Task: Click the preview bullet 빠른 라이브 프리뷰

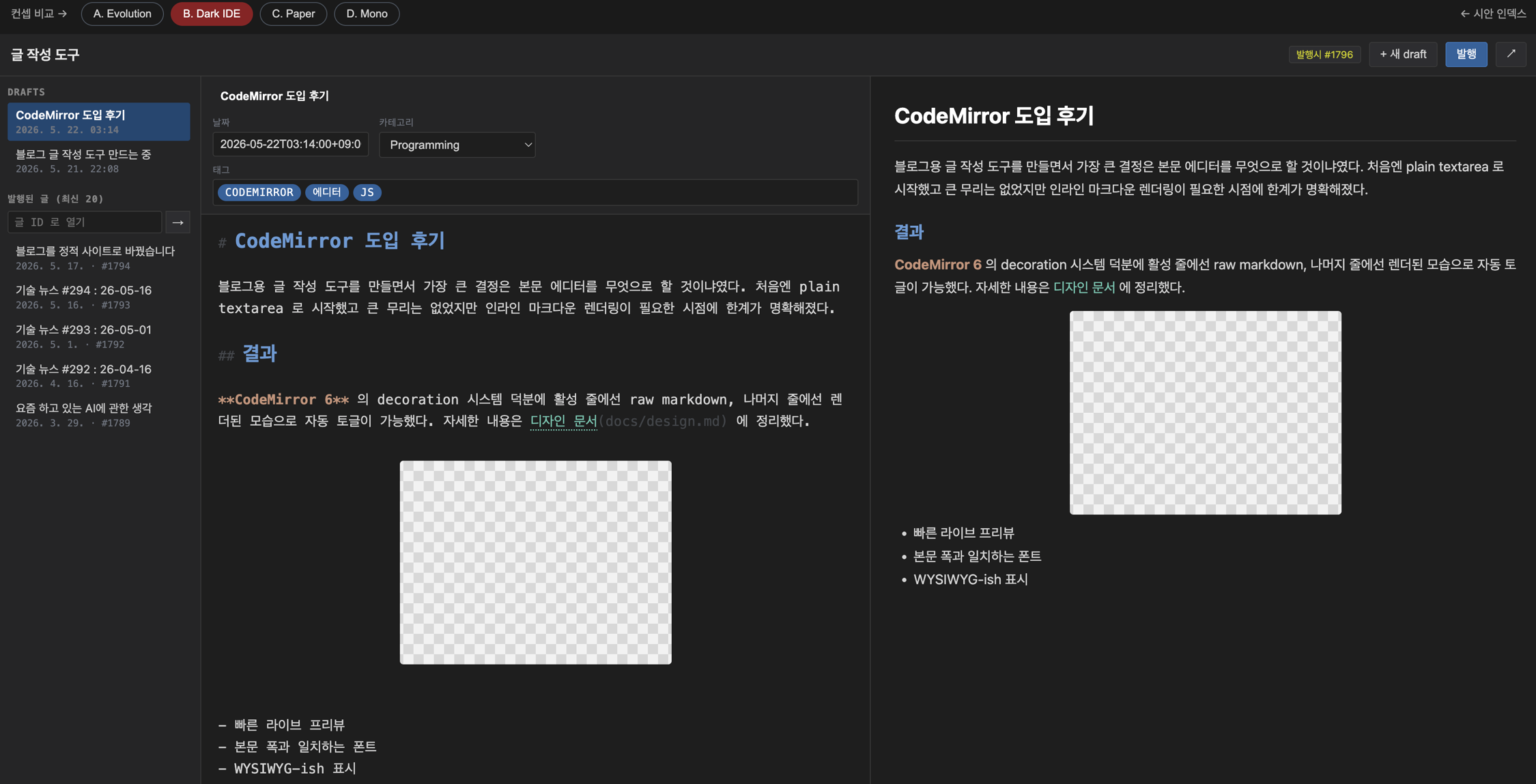Action: click(964, 533)
